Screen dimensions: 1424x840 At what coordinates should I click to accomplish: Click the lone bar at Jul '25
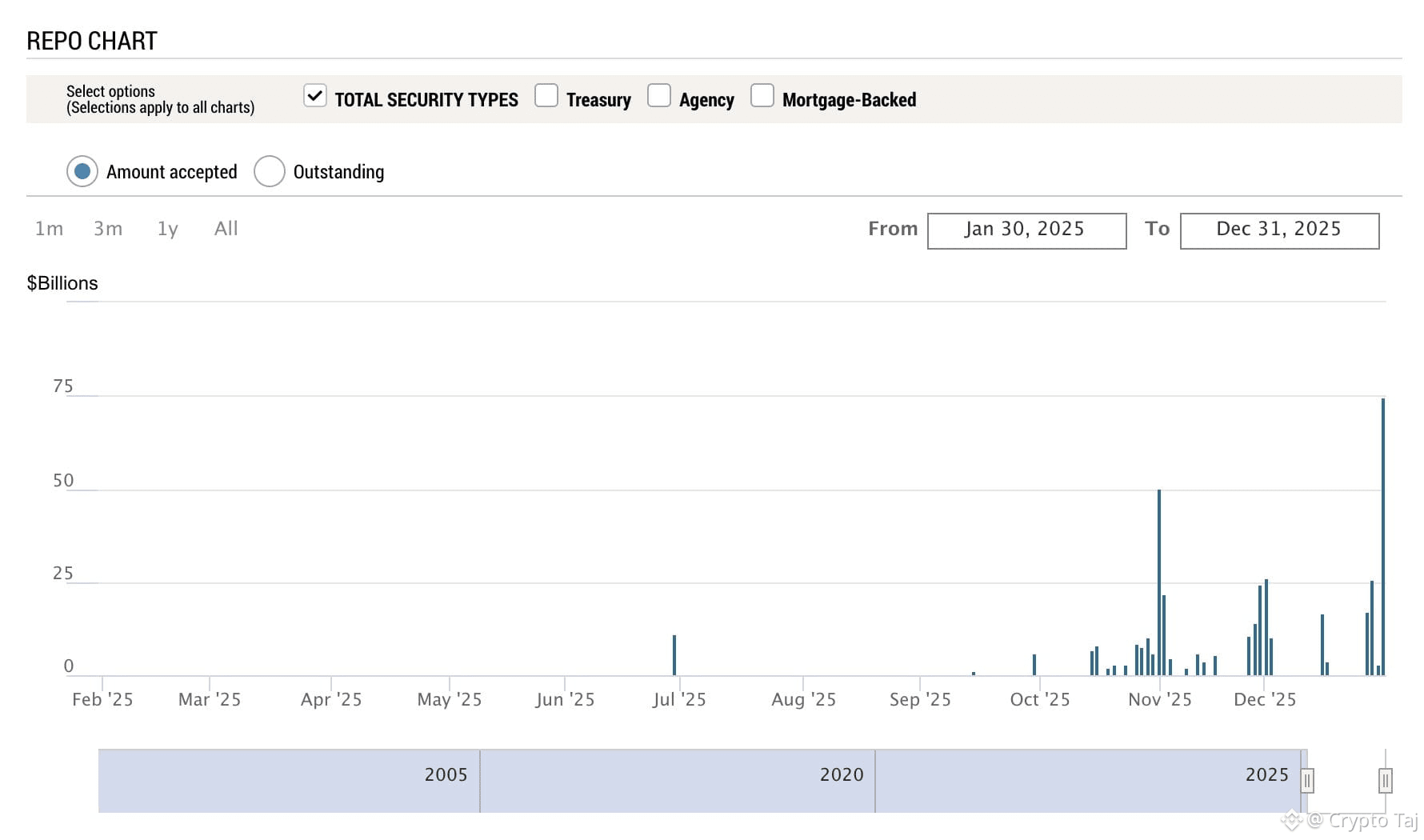pyautogui.click(x=674, y=655)
